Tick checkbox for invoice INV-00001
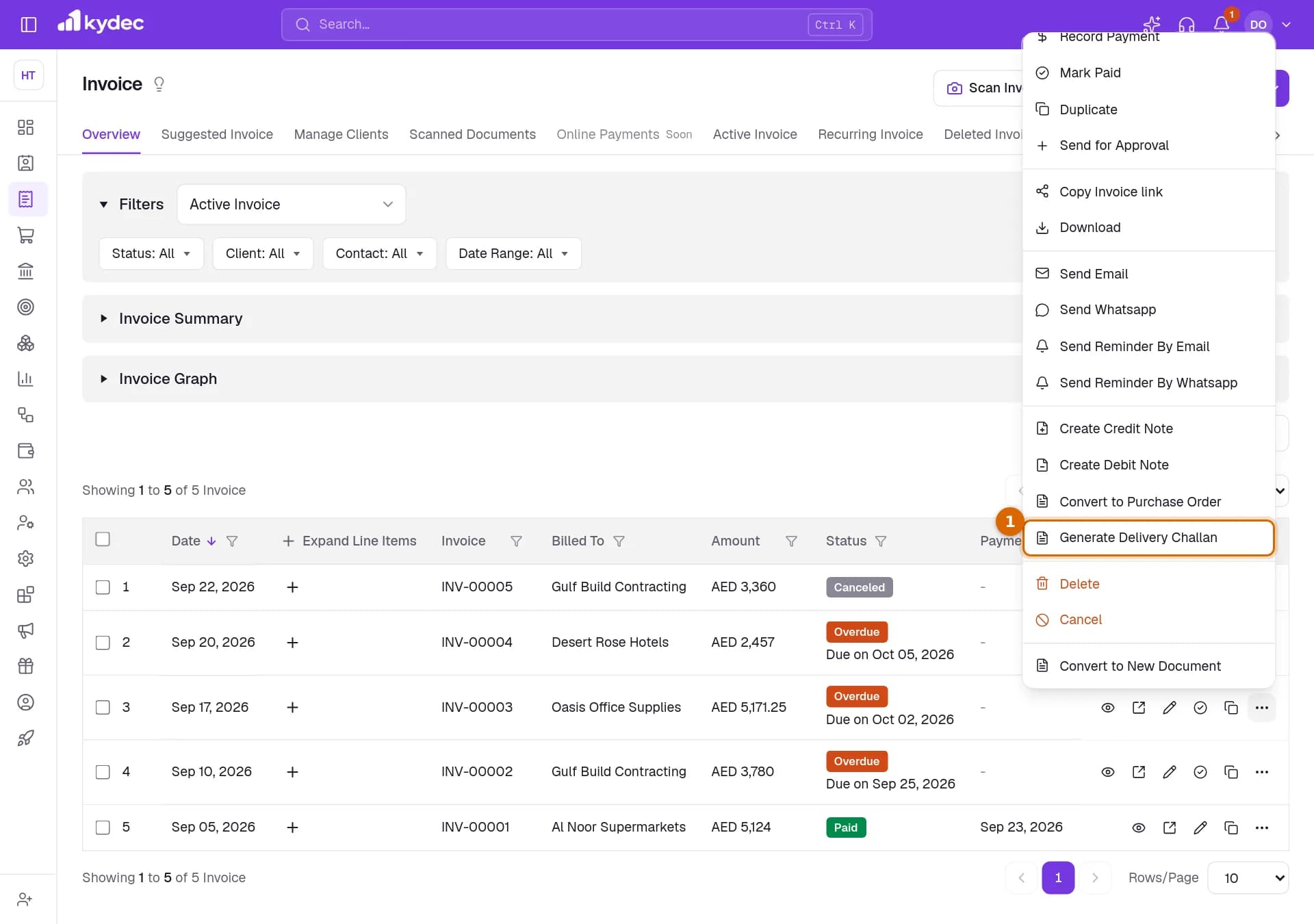This screenshot has width=1314, height=924. pyautogui.click(x=103, y=827)
